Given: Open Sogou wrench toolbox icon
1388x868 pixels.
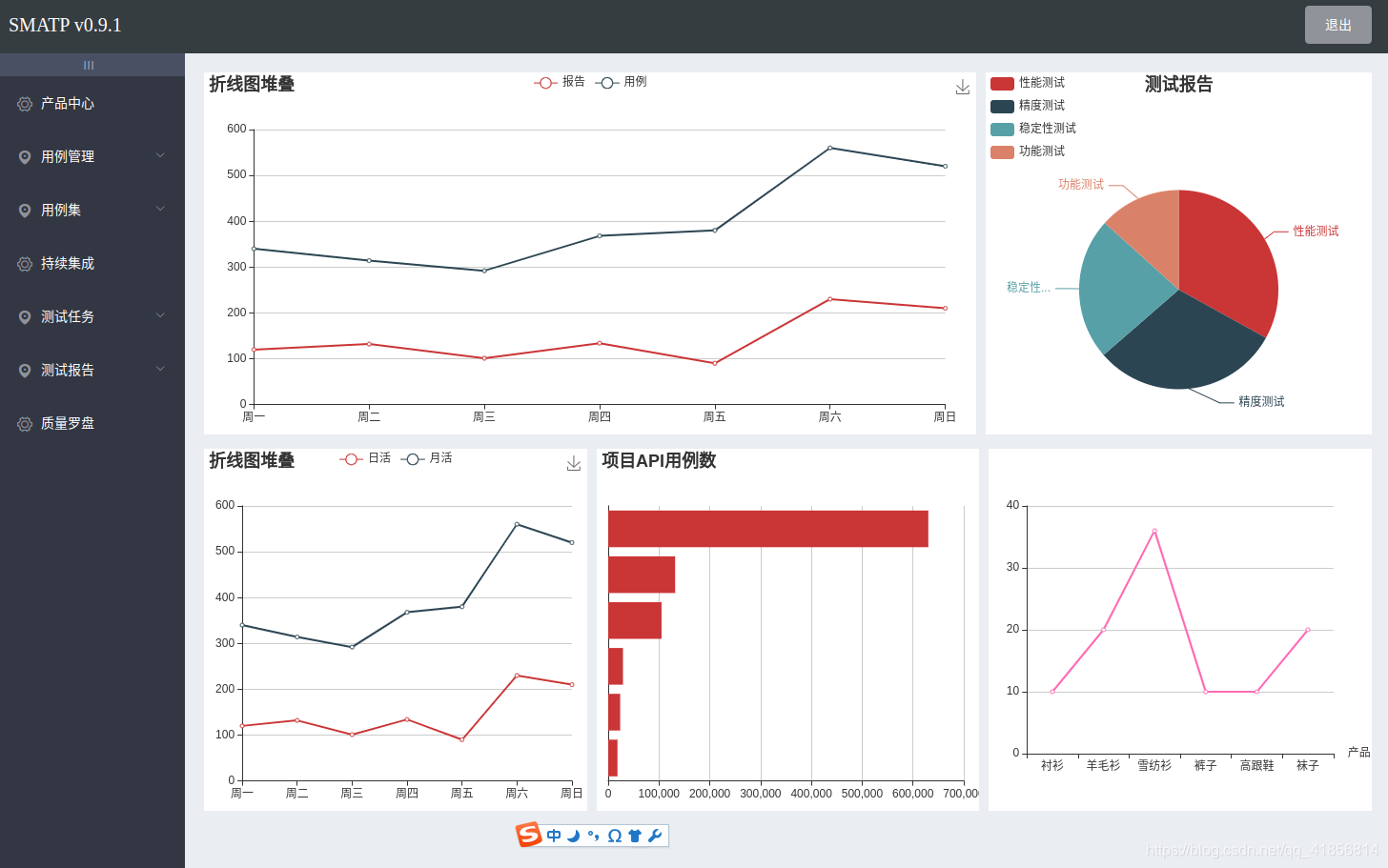Looking at the screenshot, I should (x=655, y=836).
